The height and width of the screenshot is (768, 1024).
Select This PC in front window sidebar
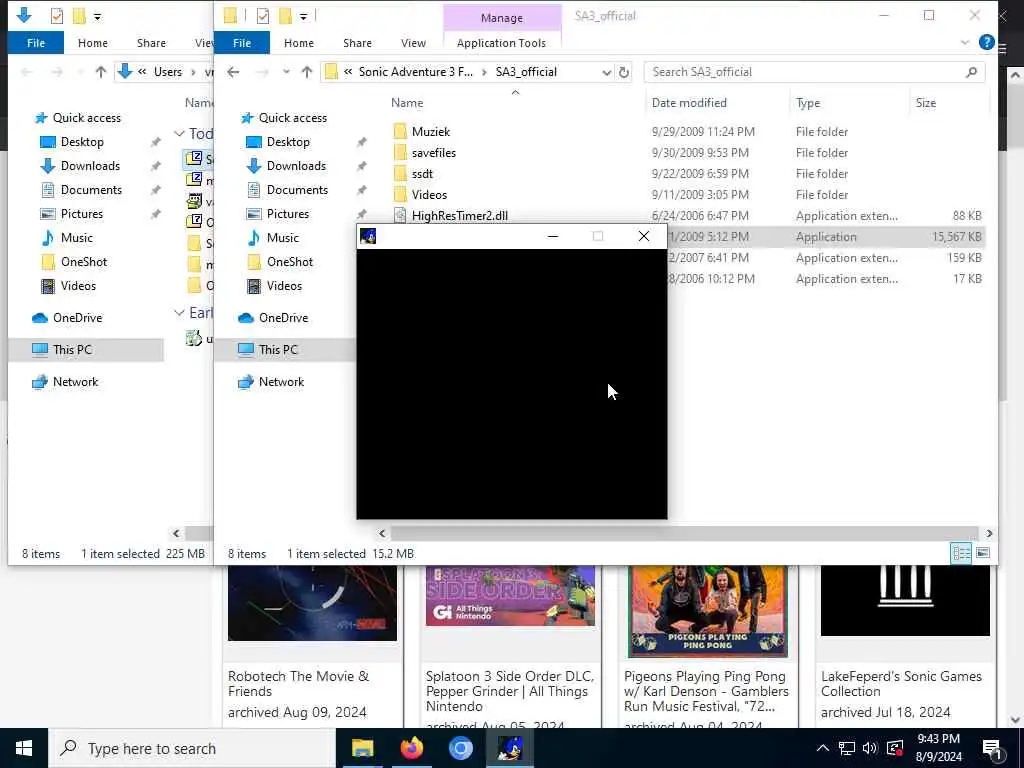pyautogui.click(x=278, y=350)
